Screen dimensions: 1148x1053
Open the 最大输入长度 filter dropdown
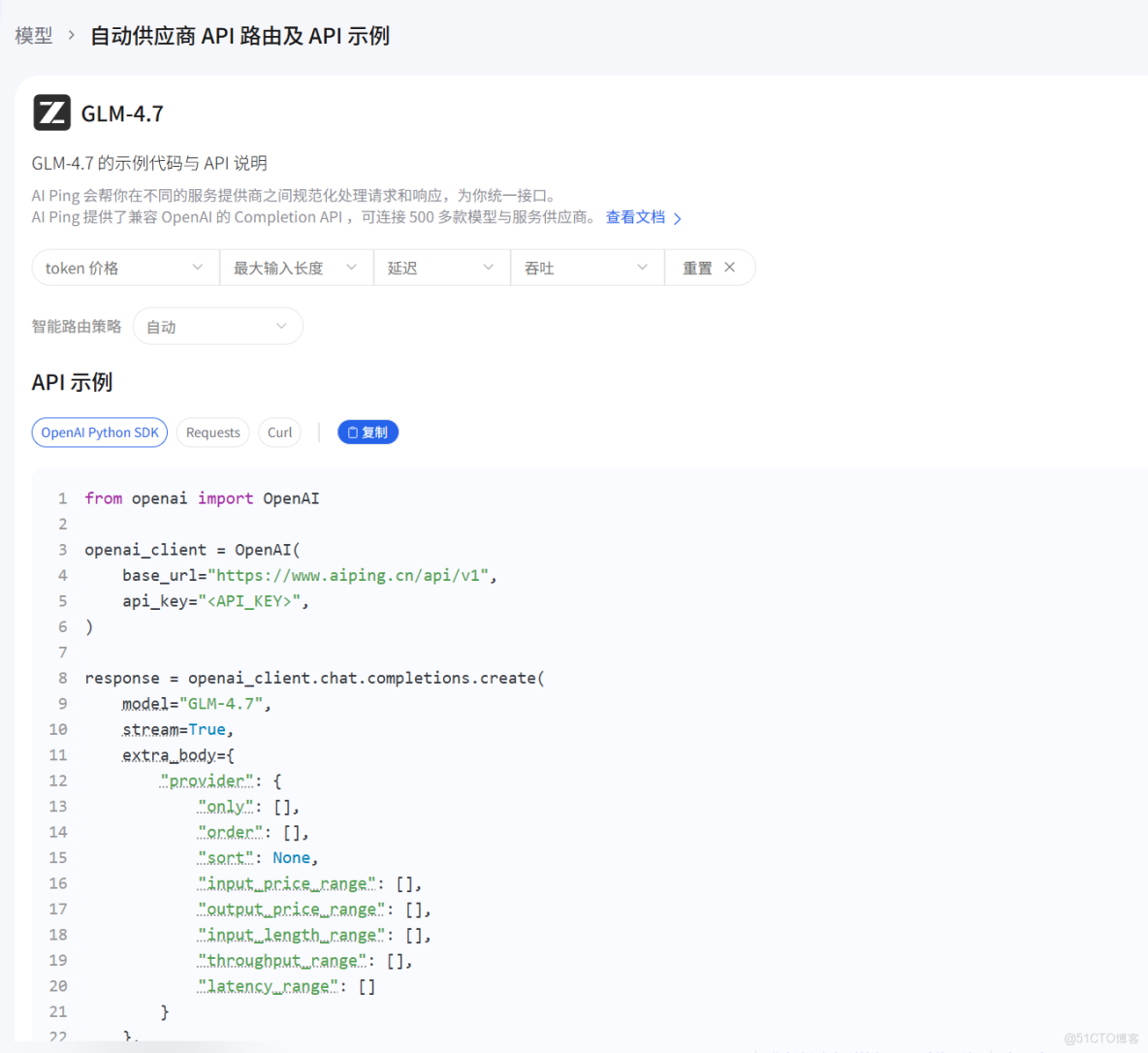point(296,267)
